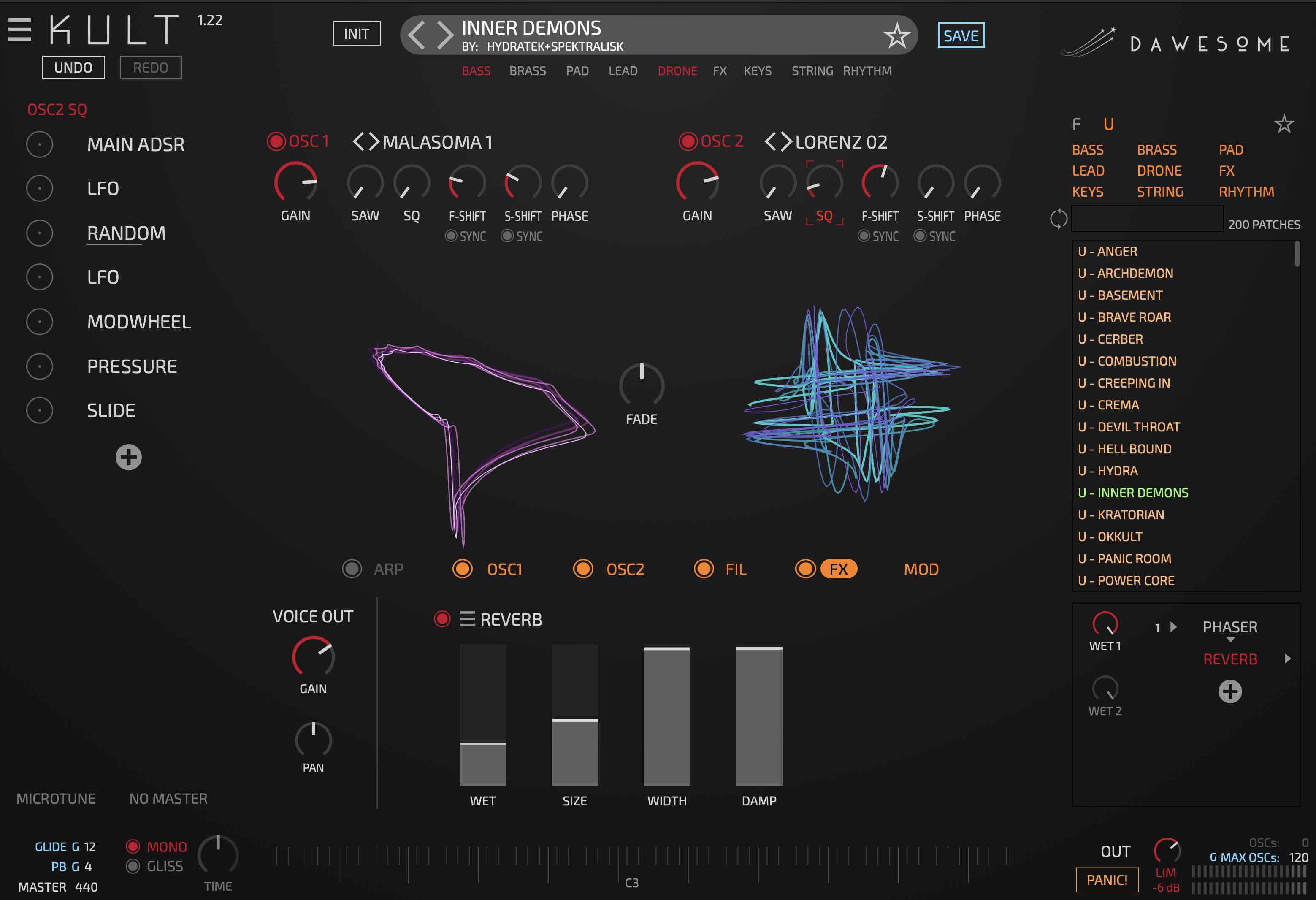Favorite the Inner Demons preset star
Screen dimensions: 1316x900
pos(897,36)
